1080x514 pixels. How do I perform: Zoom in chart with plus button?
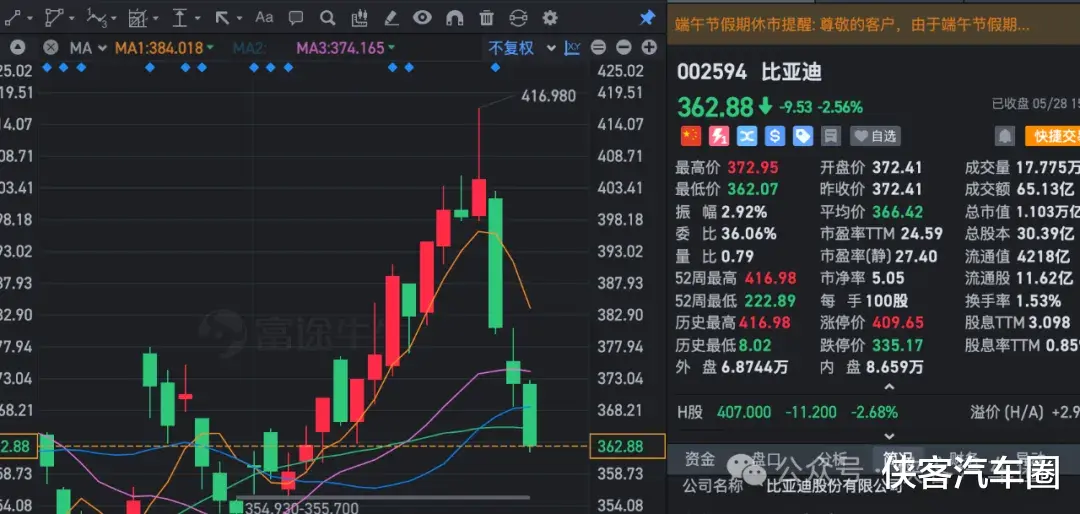(x=649, y=48)
